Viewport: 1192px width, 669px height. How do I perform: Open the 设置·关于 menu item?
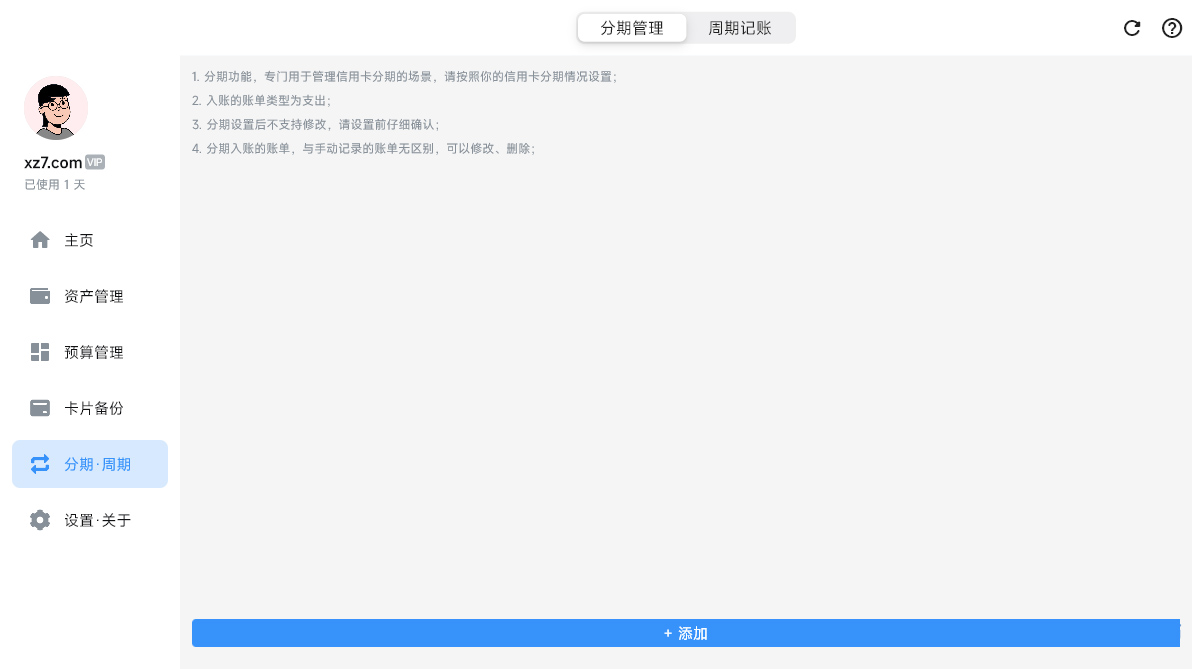pos(90,520)
